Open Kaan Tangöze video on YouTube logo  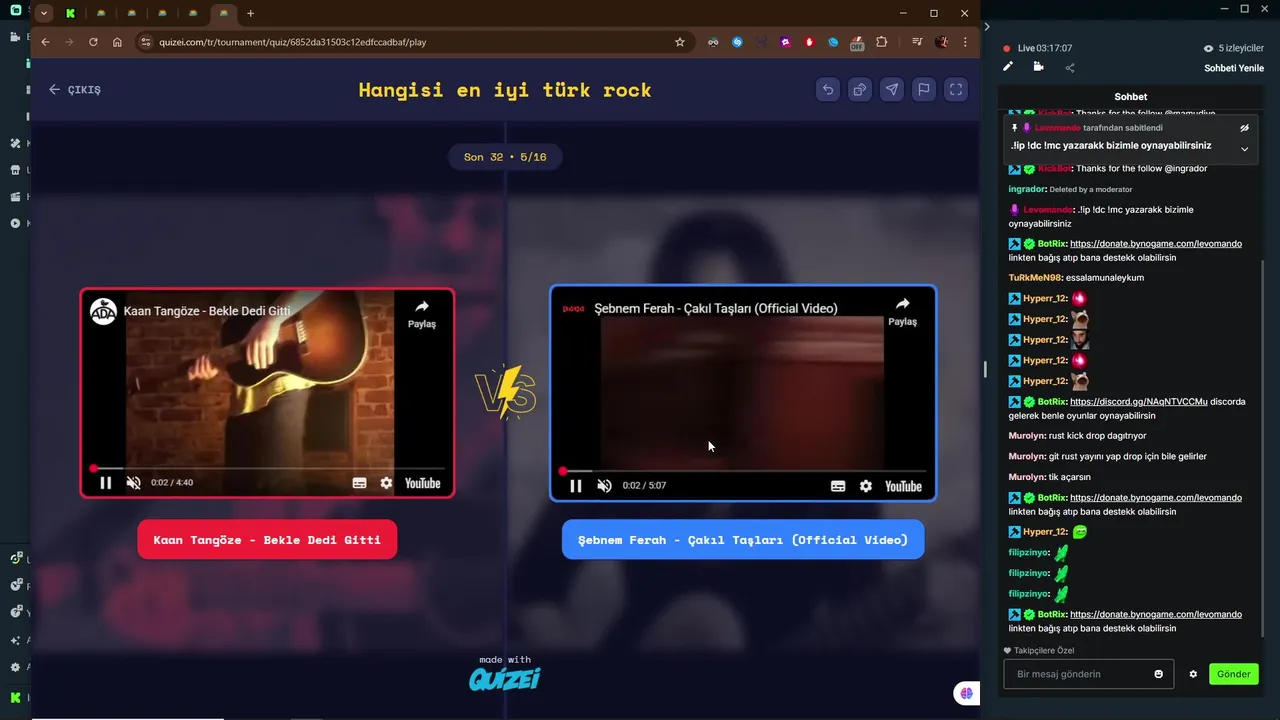pos(422,483)
